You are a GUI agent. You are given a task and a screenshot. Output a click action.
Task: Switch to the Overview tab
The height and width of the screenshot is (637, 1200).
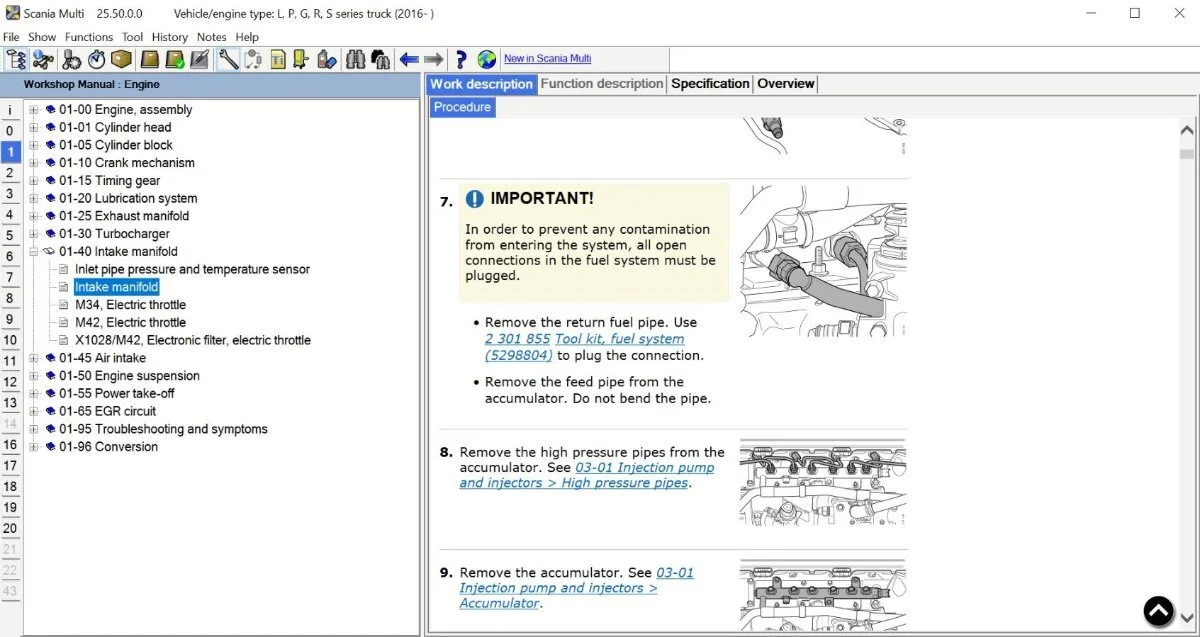pyautogui.click(x=785, y=83)
